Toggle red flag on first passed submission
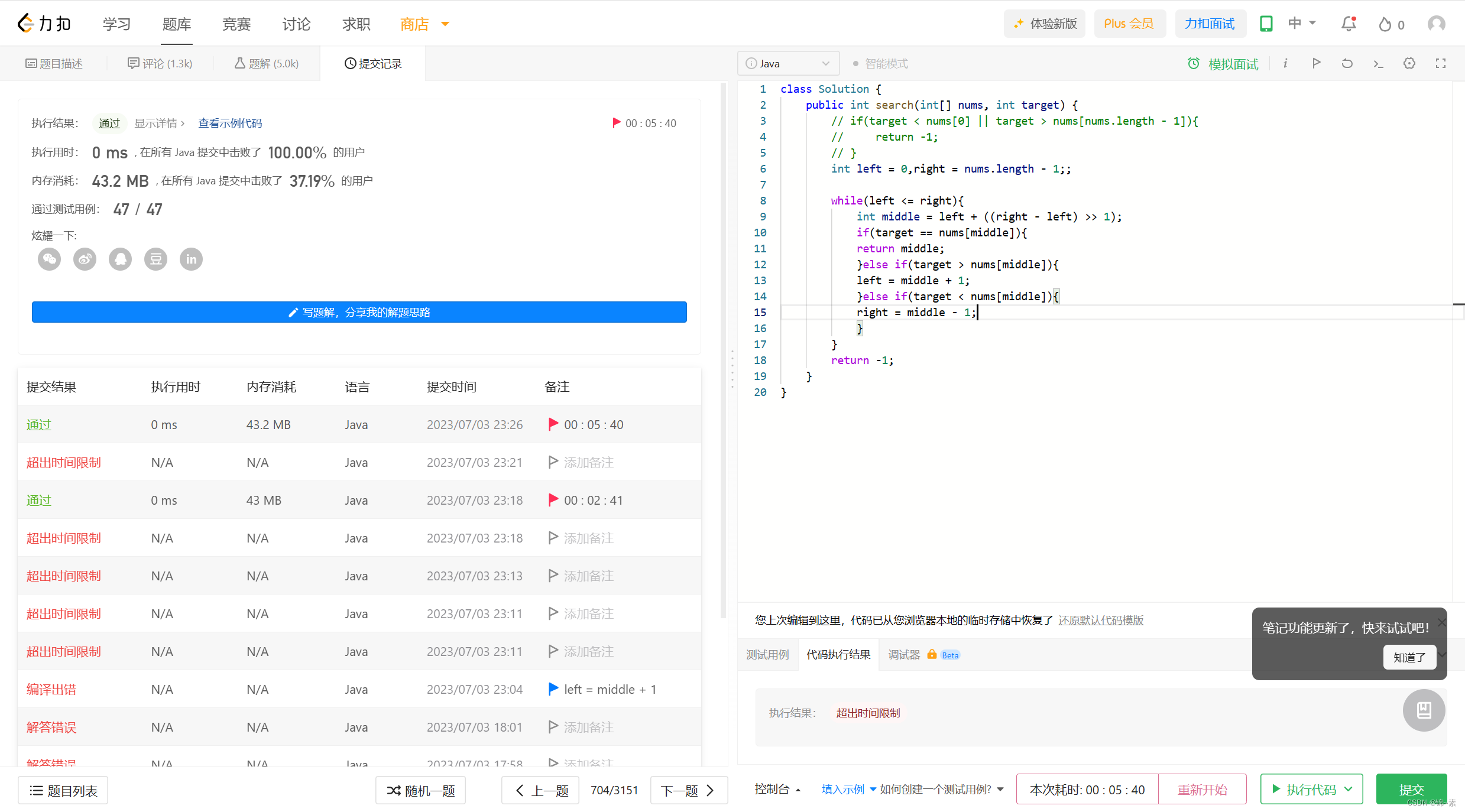 coord(553,424)
